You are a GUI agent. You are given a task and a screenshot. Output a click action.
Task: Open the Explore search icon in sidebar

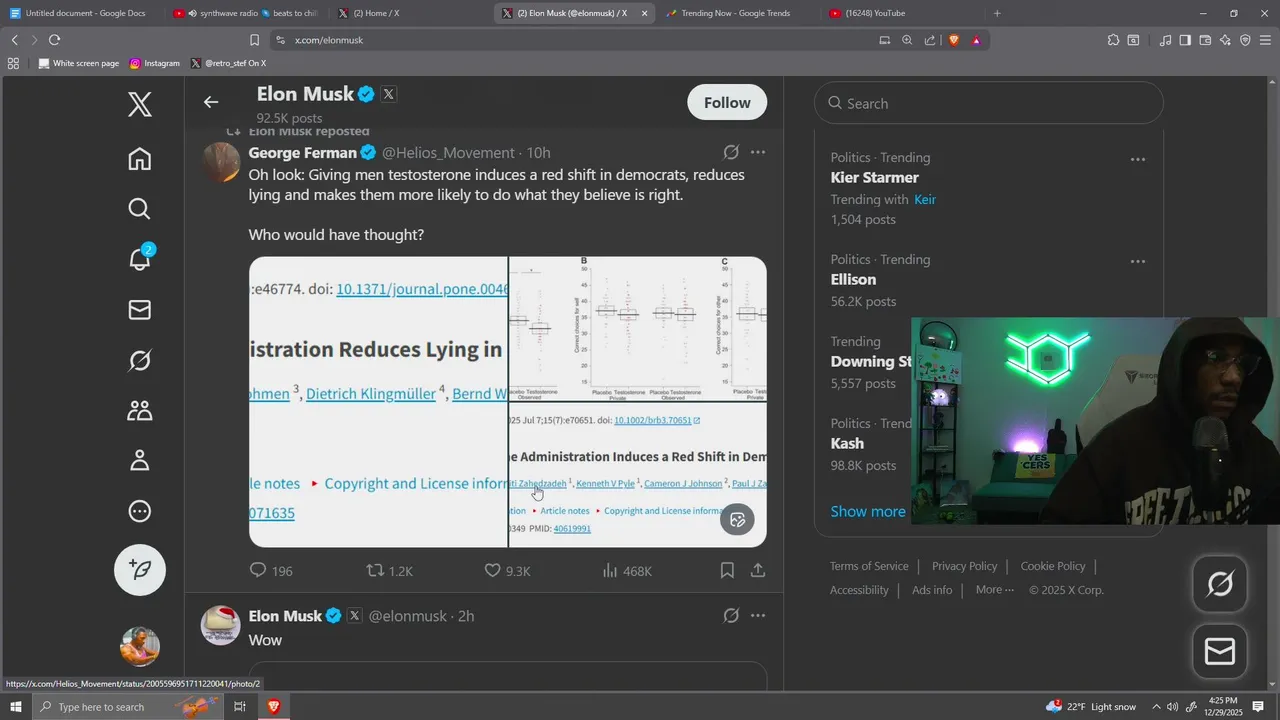point(140,208)
